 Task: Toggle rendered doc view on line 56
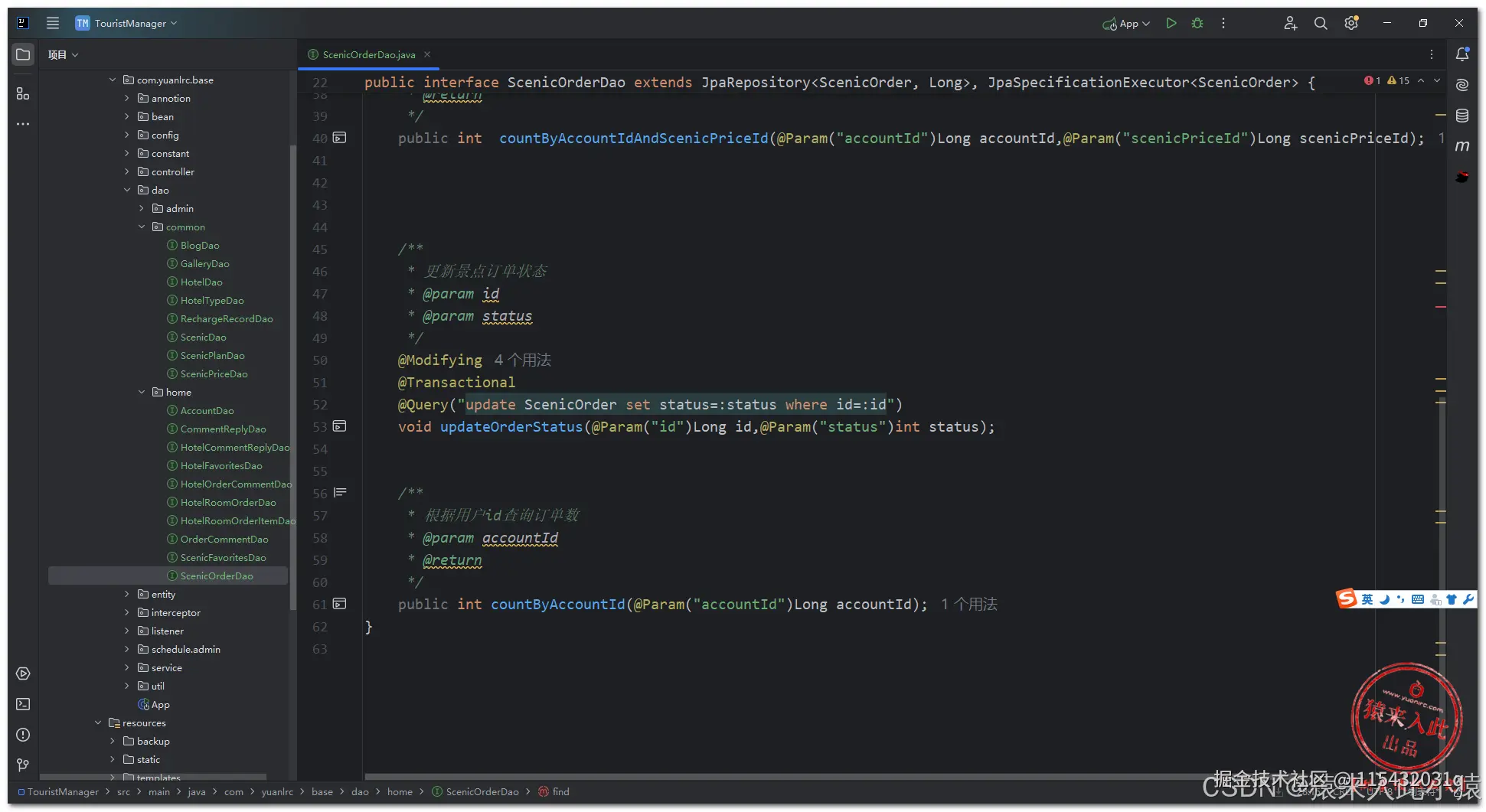point(340,493)
